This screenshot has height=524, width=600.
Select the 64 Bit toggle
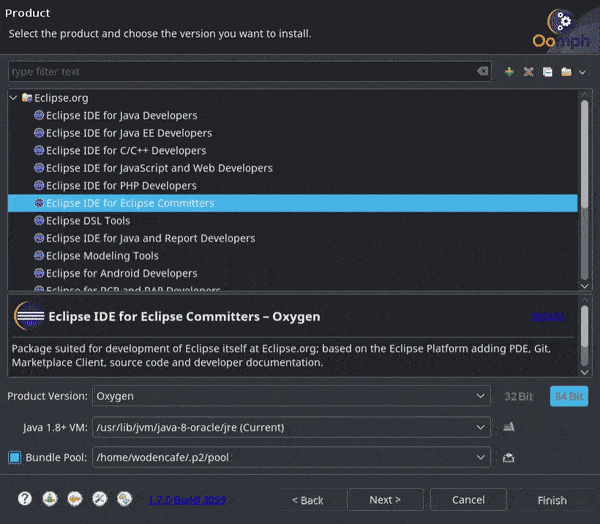pos(569,396)
